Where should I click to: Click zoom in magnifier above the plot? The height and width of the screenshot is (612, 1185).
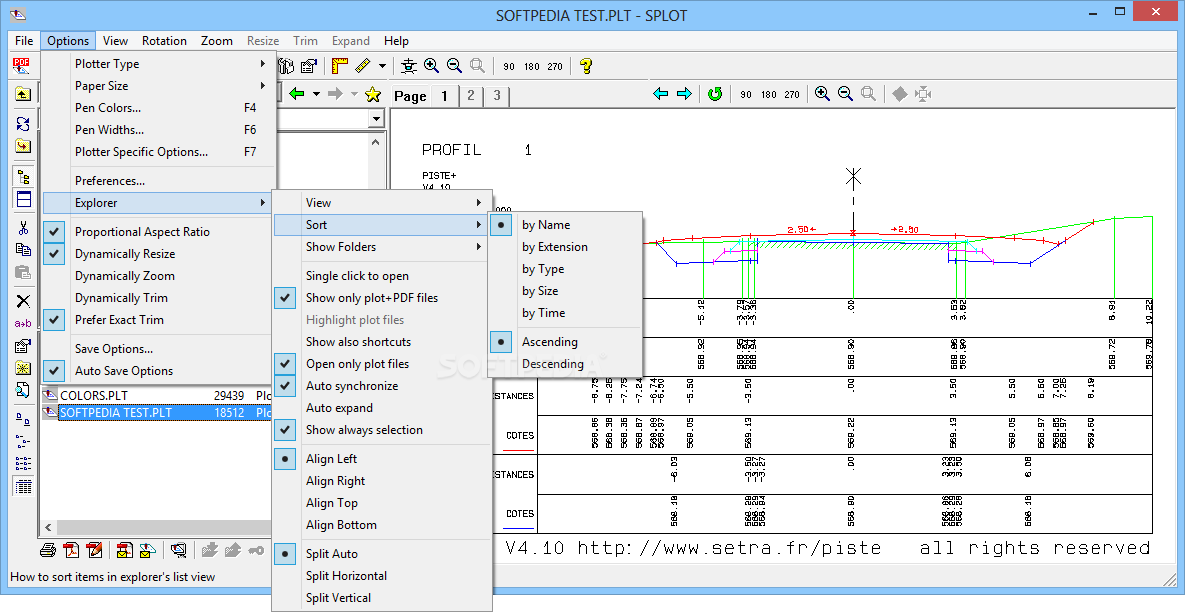pos(822,94)
